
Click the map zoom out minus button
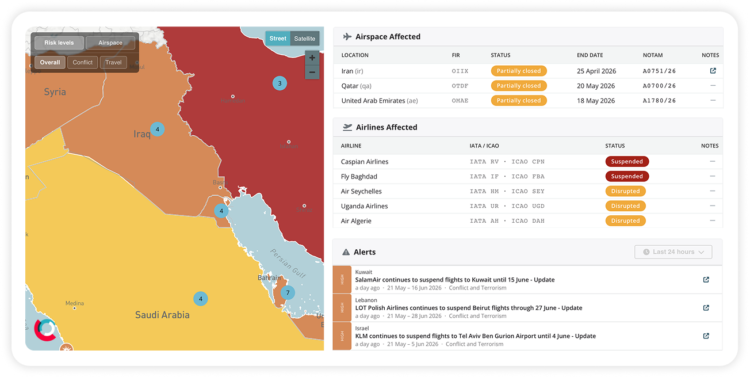312,72
